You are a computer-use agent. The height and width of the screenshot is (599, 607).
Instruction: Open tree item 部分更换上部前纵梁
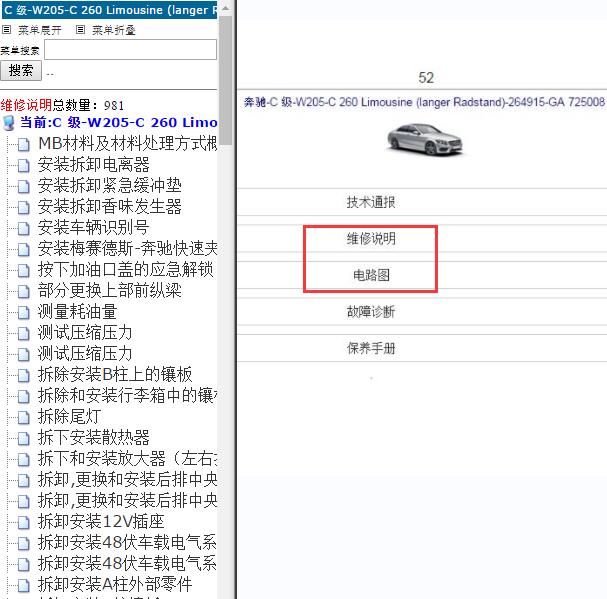(x=110, y=290)
